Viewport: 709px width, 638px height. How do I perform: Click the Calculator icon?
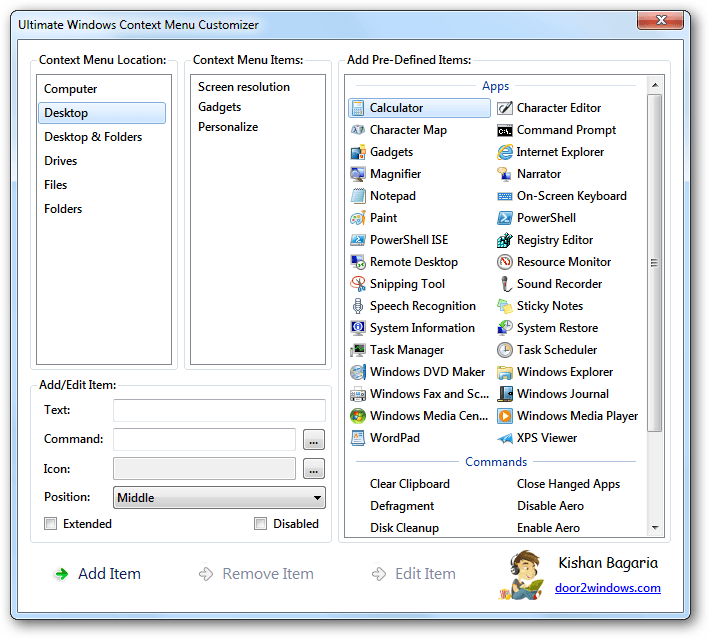pos(358,108)
